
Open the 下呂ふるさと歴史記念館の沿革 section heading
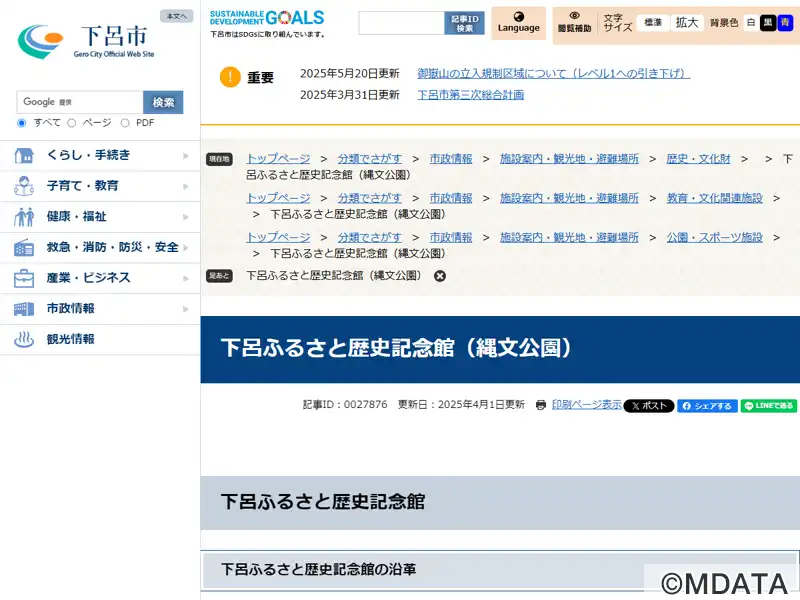[318, 569]
